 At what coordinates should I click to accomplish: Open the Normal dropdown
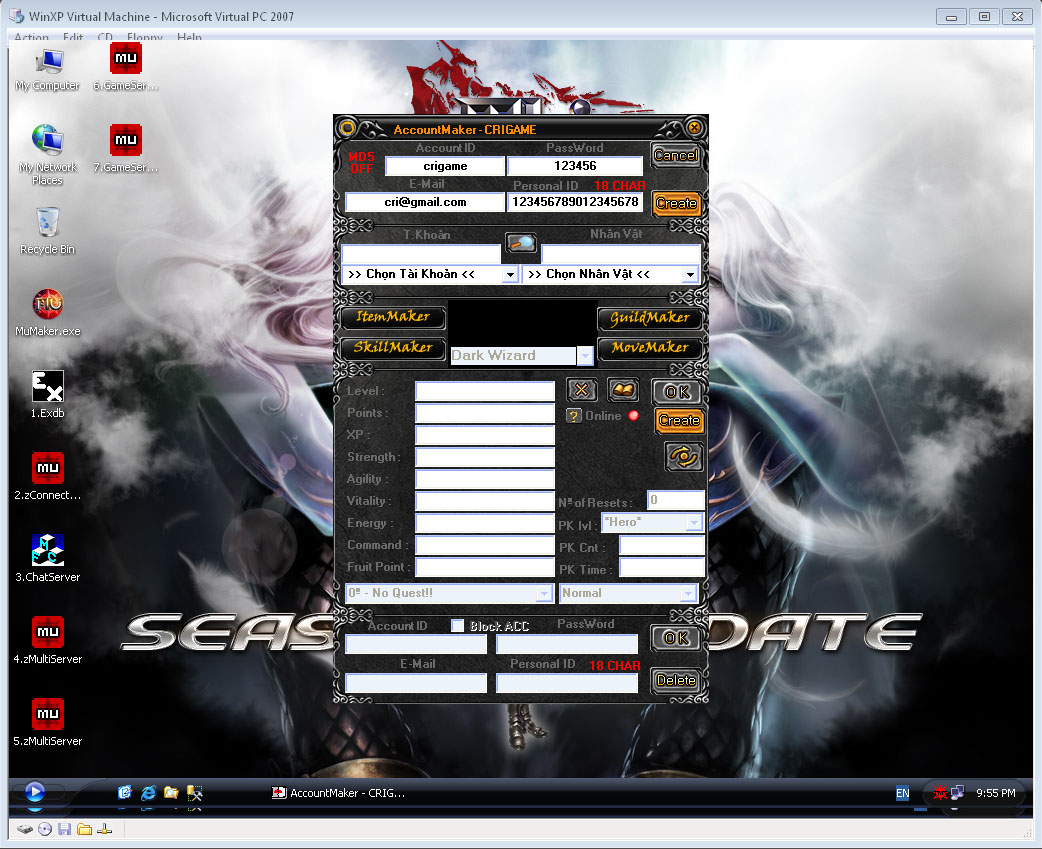(688, 593)
